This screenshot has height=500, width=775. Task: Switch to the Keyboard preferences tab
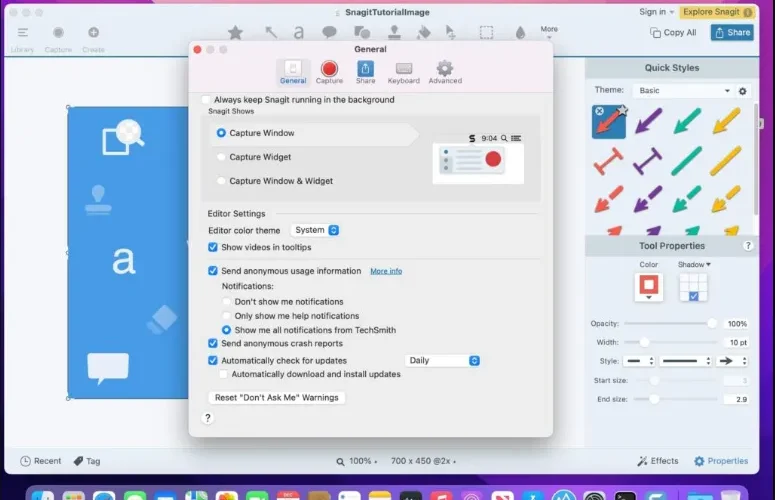pyautogui.click(x=404, y=72)
